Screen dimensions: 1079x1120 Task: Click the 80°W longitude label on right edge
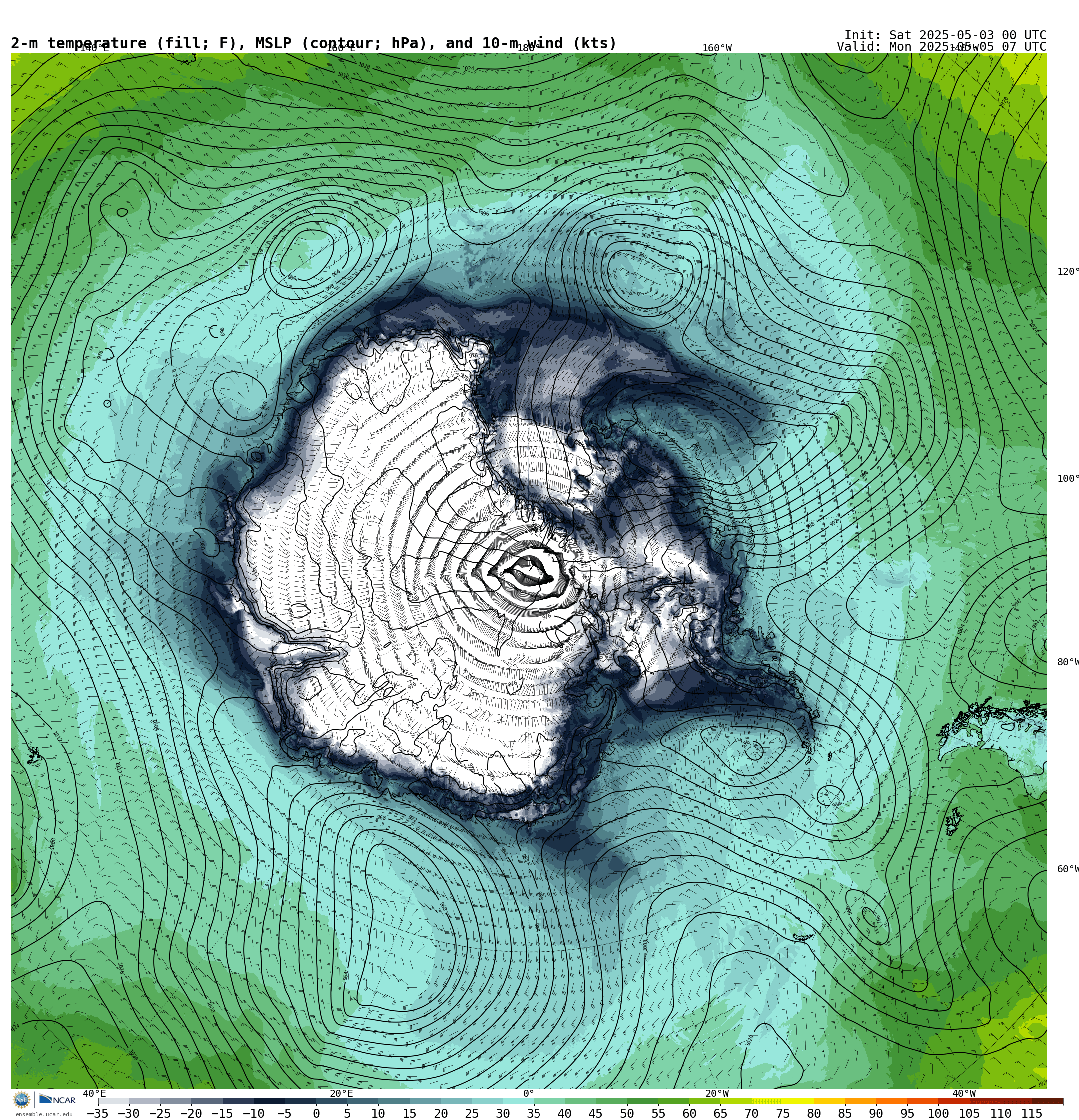tap(1068, 662)
